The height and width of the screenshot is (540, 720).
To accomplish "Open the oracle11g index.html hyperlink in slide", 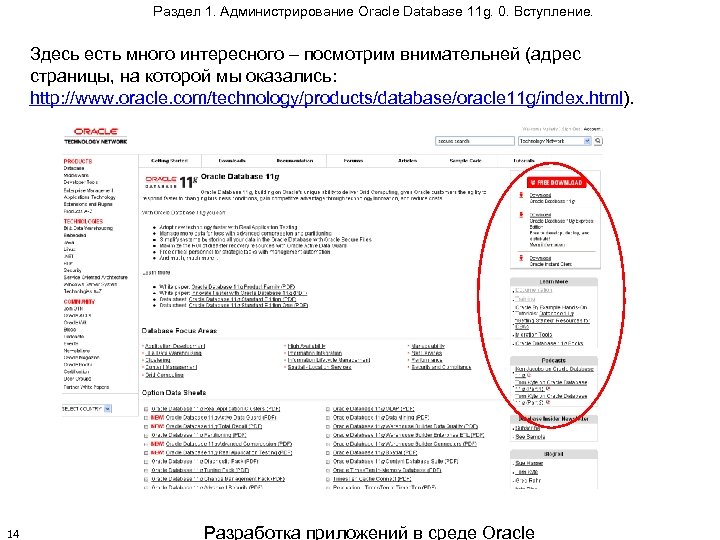I will point(326,98).
